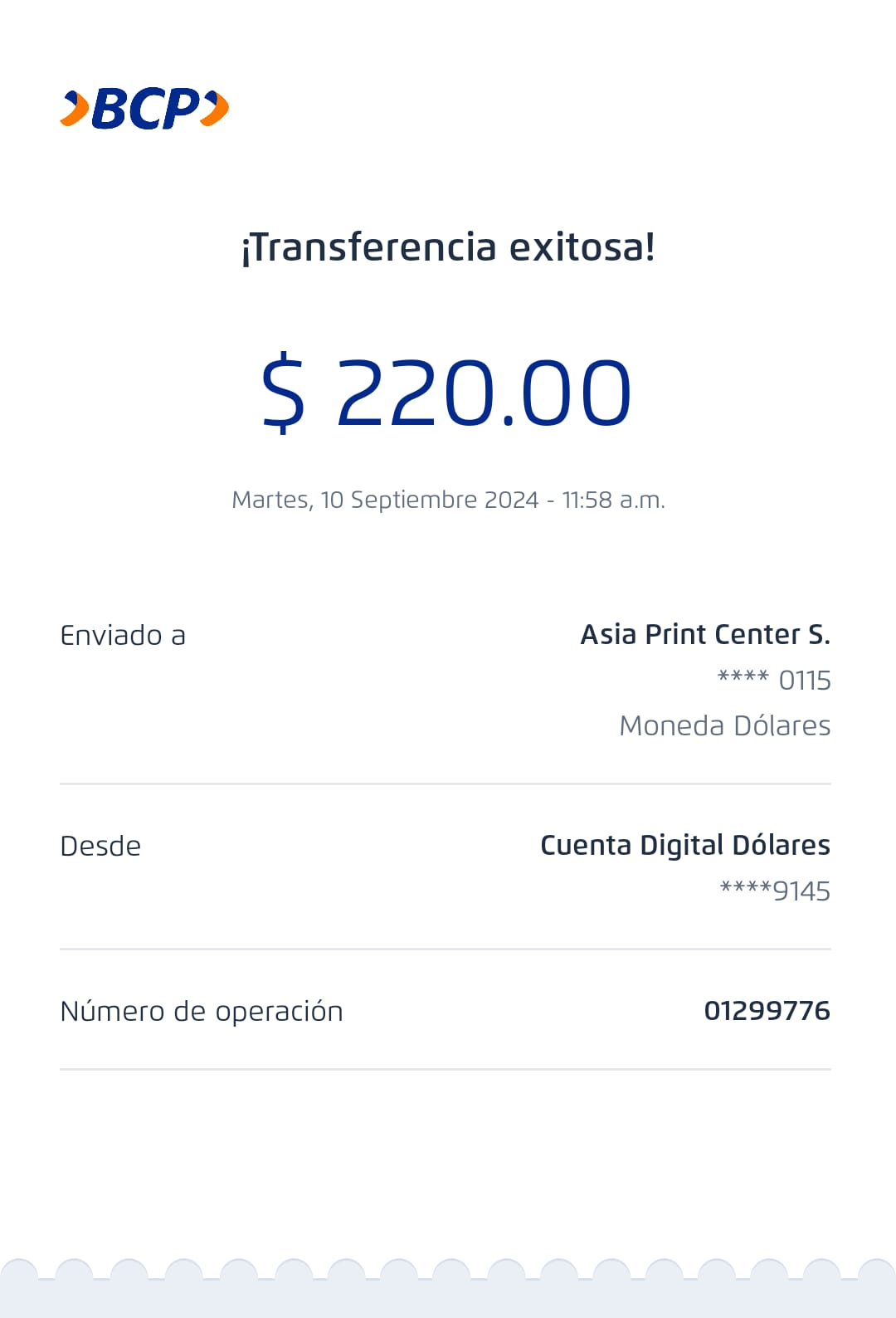896x1318 pixels.
Task: Click the masked source account ****9145
Action: pyautogui.click(x=775, y=891)
